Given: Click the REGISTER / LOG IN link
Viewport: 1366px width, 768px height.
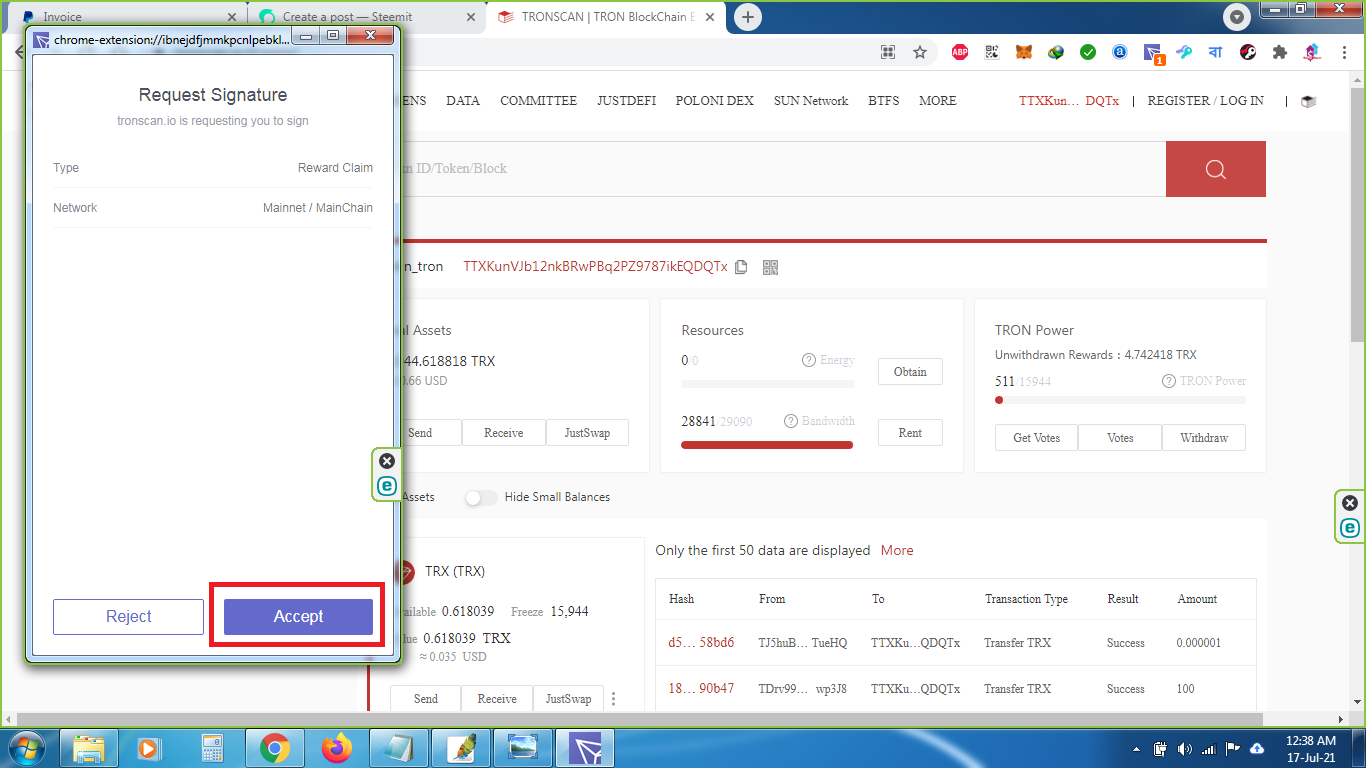Looking at the screenshot, I should coord(1205,101).
